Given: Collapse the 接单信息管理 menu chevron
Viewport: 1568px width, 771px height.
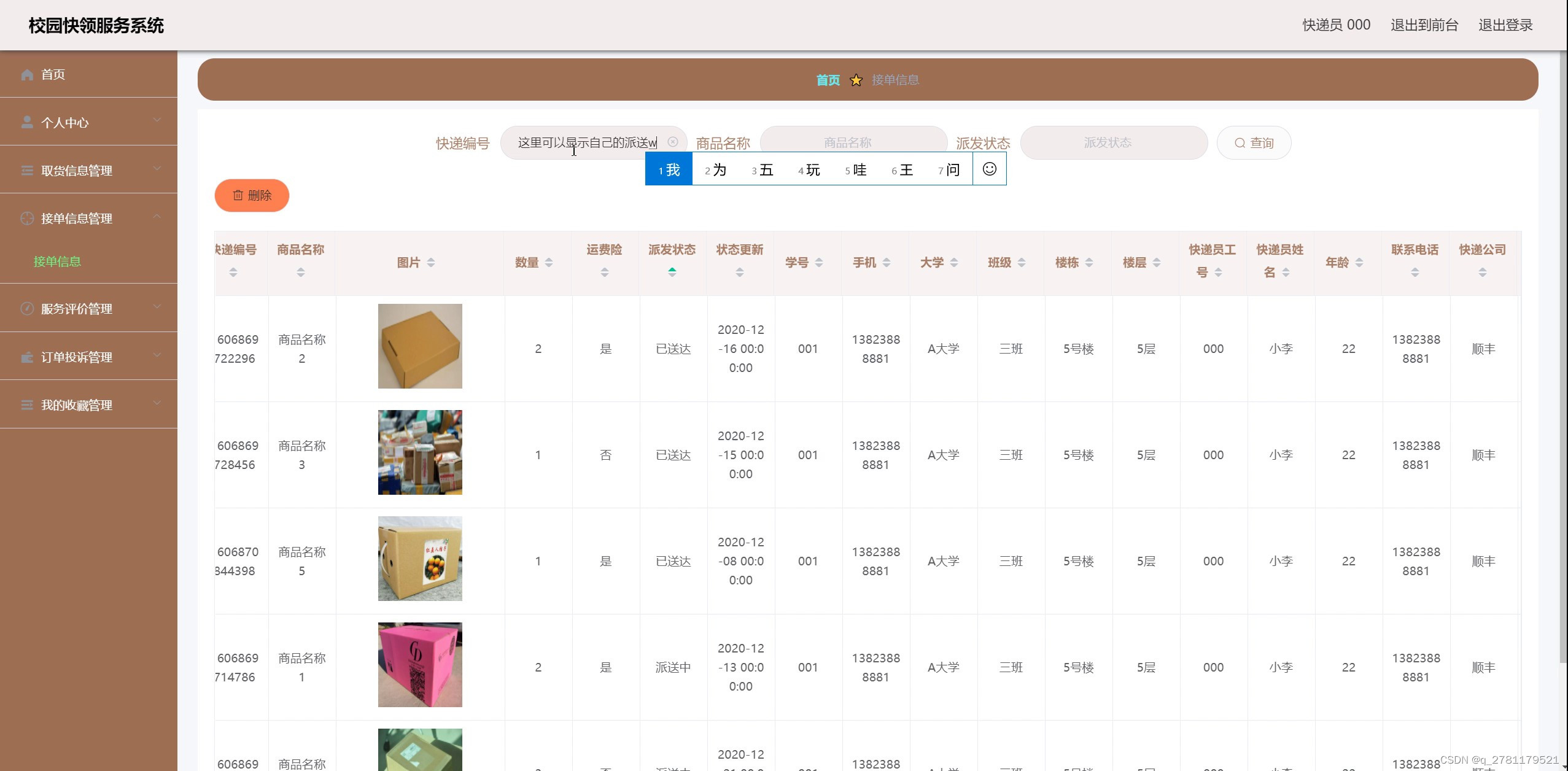Looking at the screenshot, I should coord(157,216).
